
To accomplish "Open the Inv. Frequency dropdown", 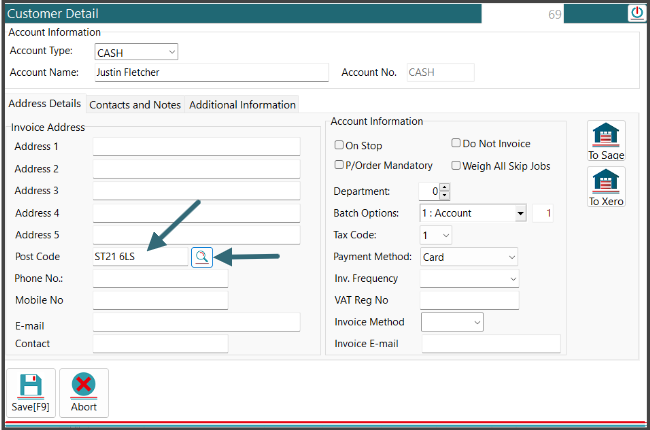I will [511, 279].
